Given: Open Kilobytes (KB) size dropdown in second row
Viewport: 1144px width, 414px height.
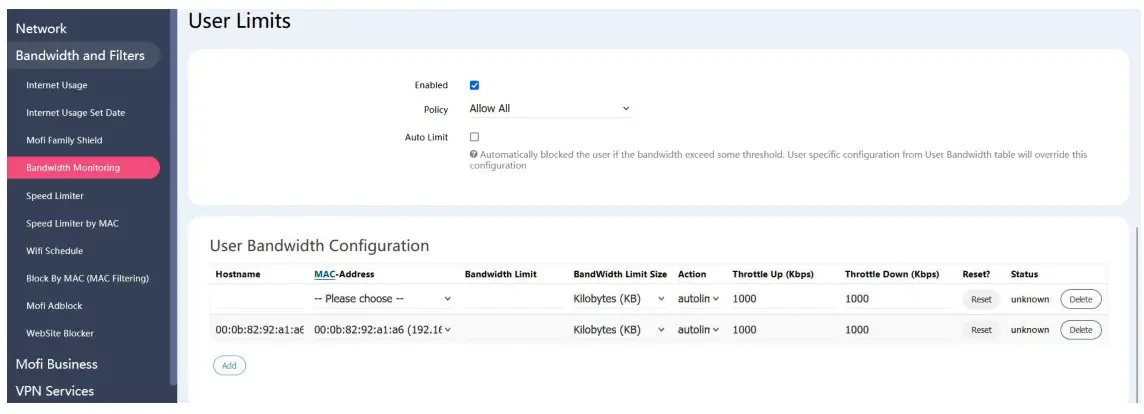Looking at the screenshot, I should point(619,329).
